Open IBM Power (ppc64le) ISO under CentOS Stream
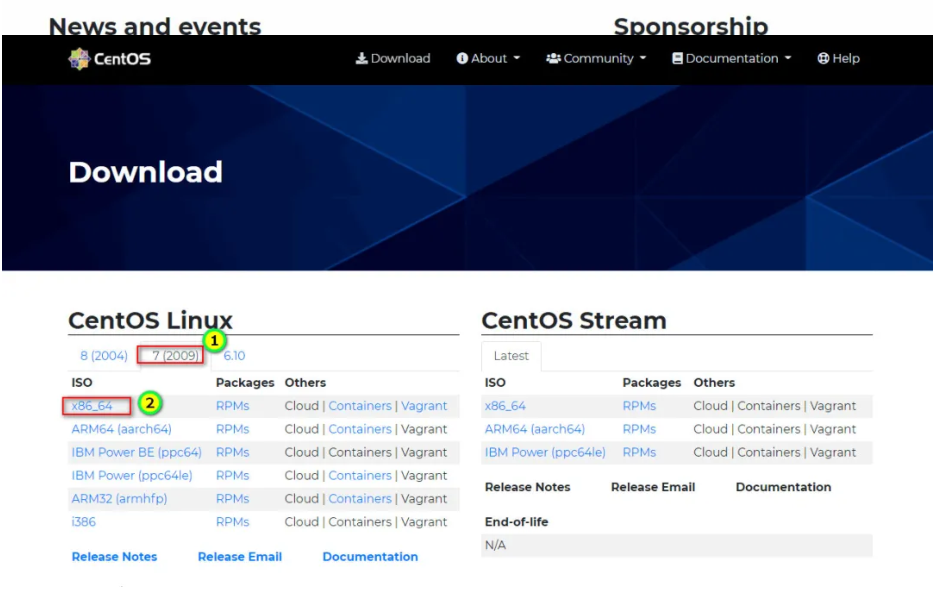This screenshot has height=594, width=935. point(545,453)
